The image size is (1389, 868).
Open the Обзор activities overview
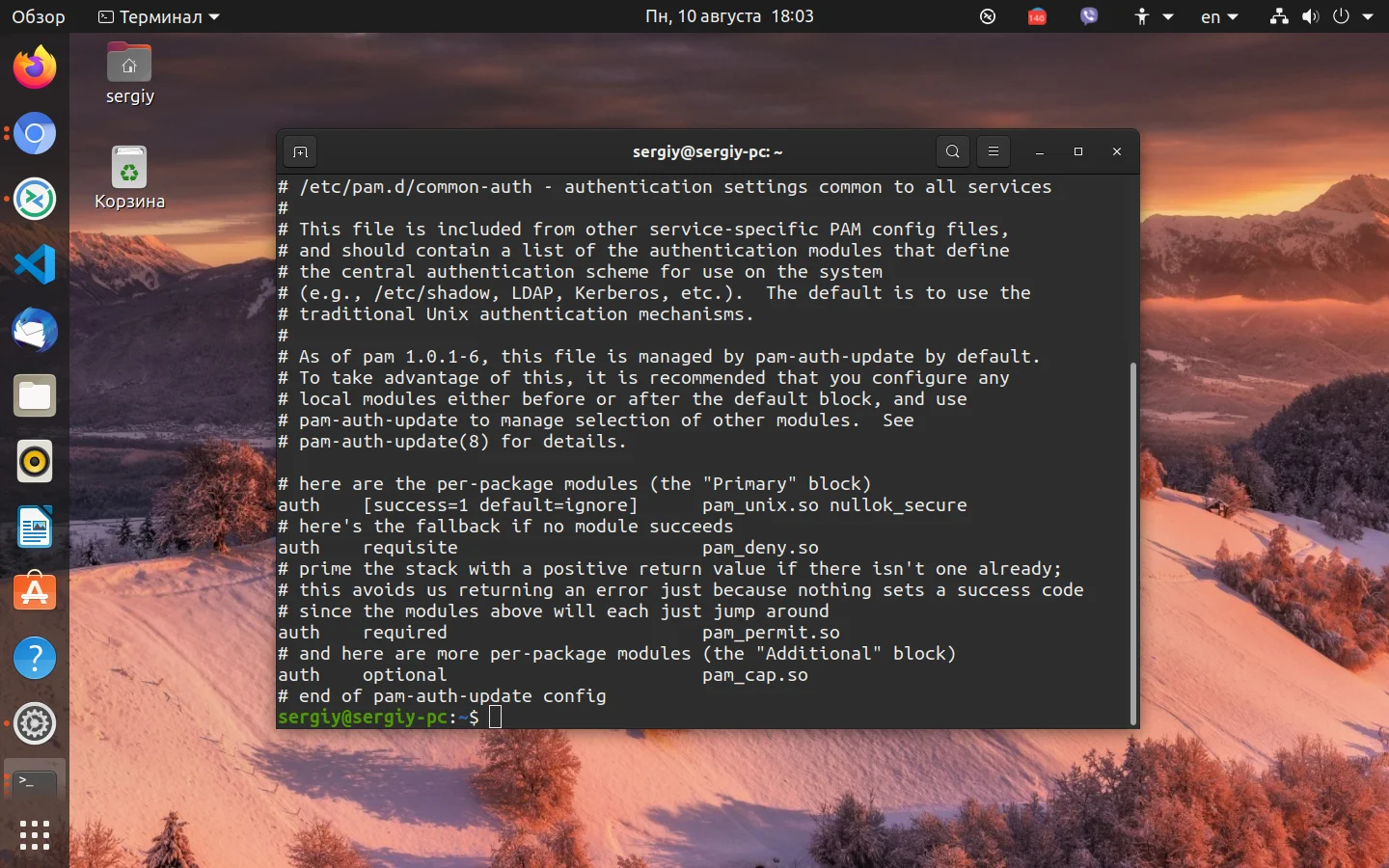pyautogui.click(x=39, y=16)
